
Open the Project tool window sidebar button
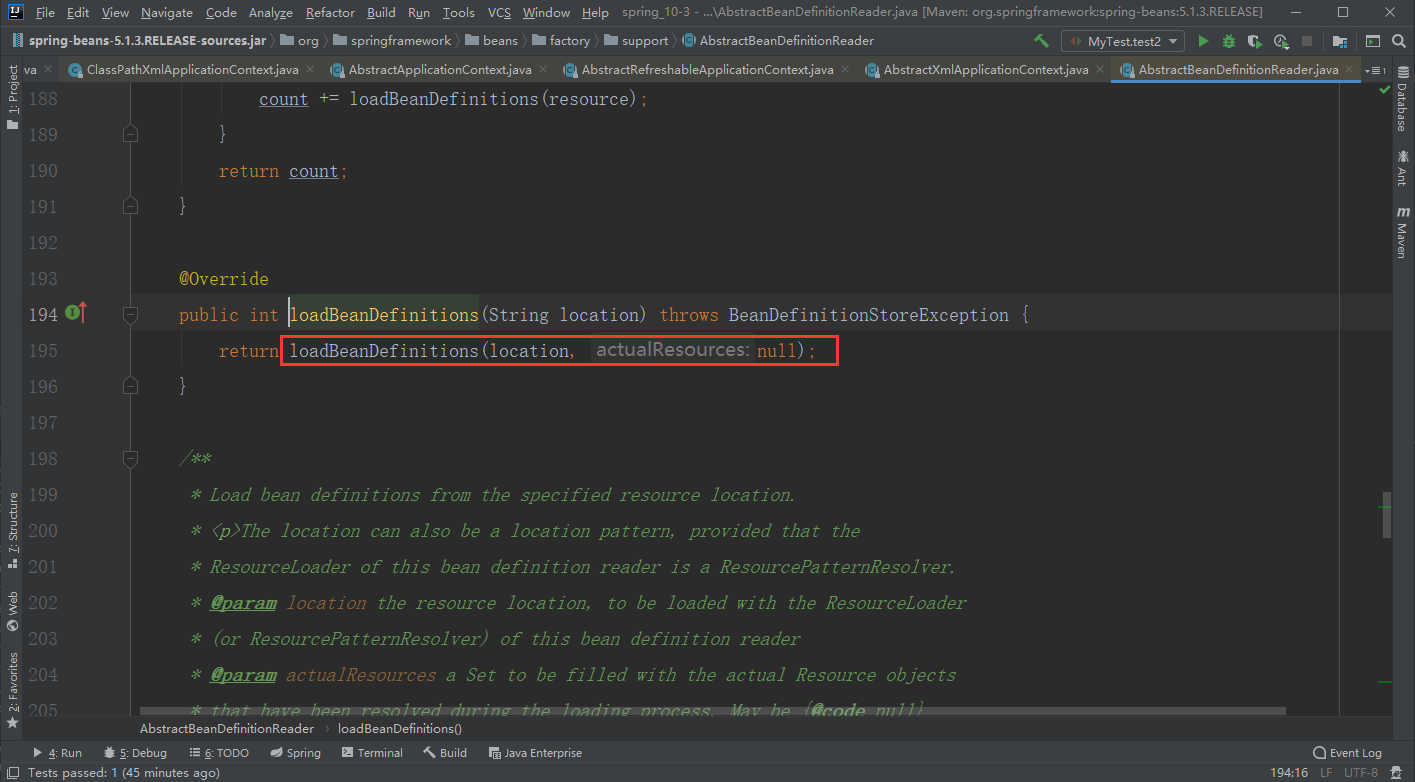(13, 97)
